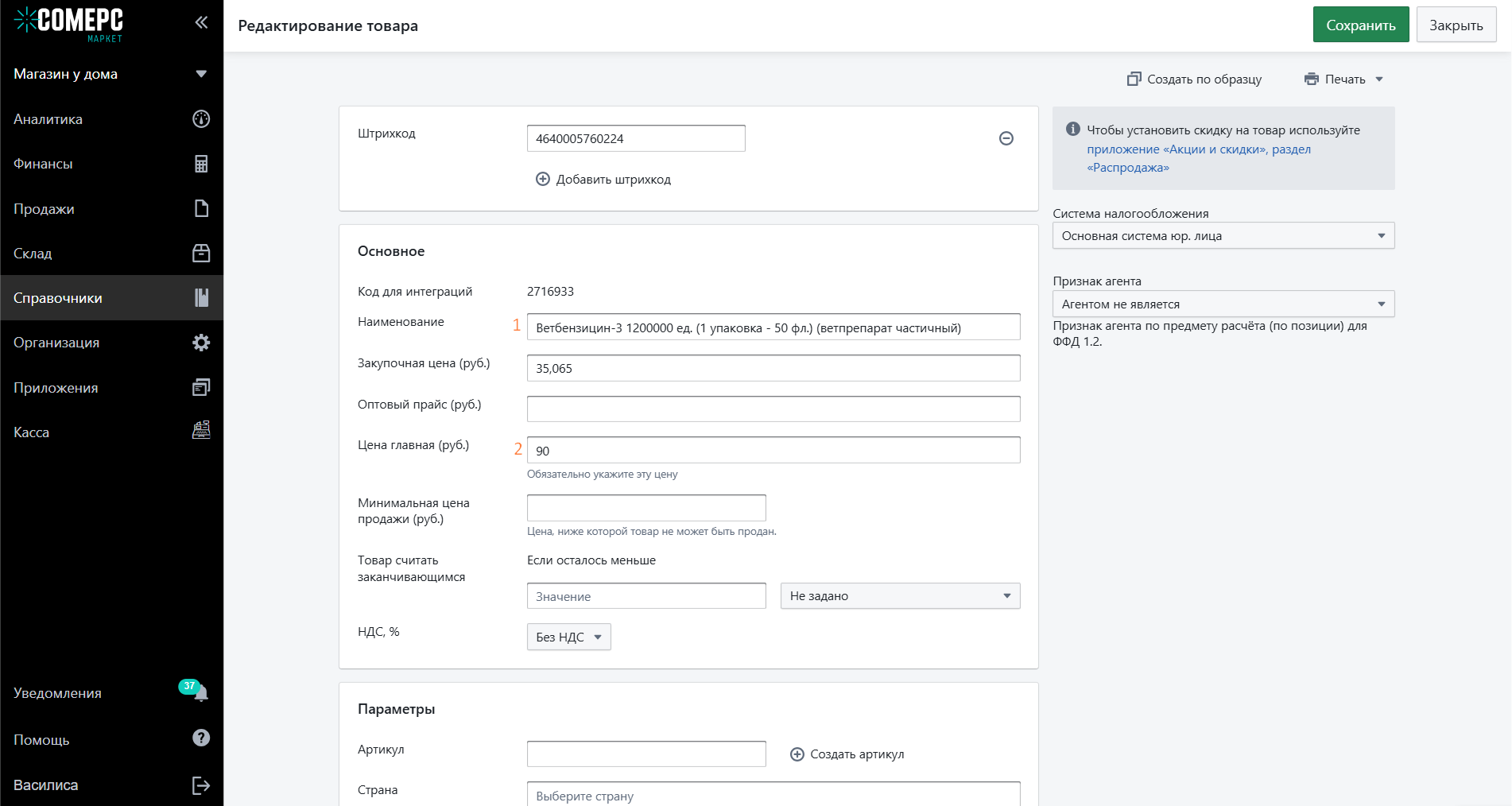Screen dimensions: 1512x806
Task: Click the Наименование field with Ветбензицин-3
Action: coord(773,327)
